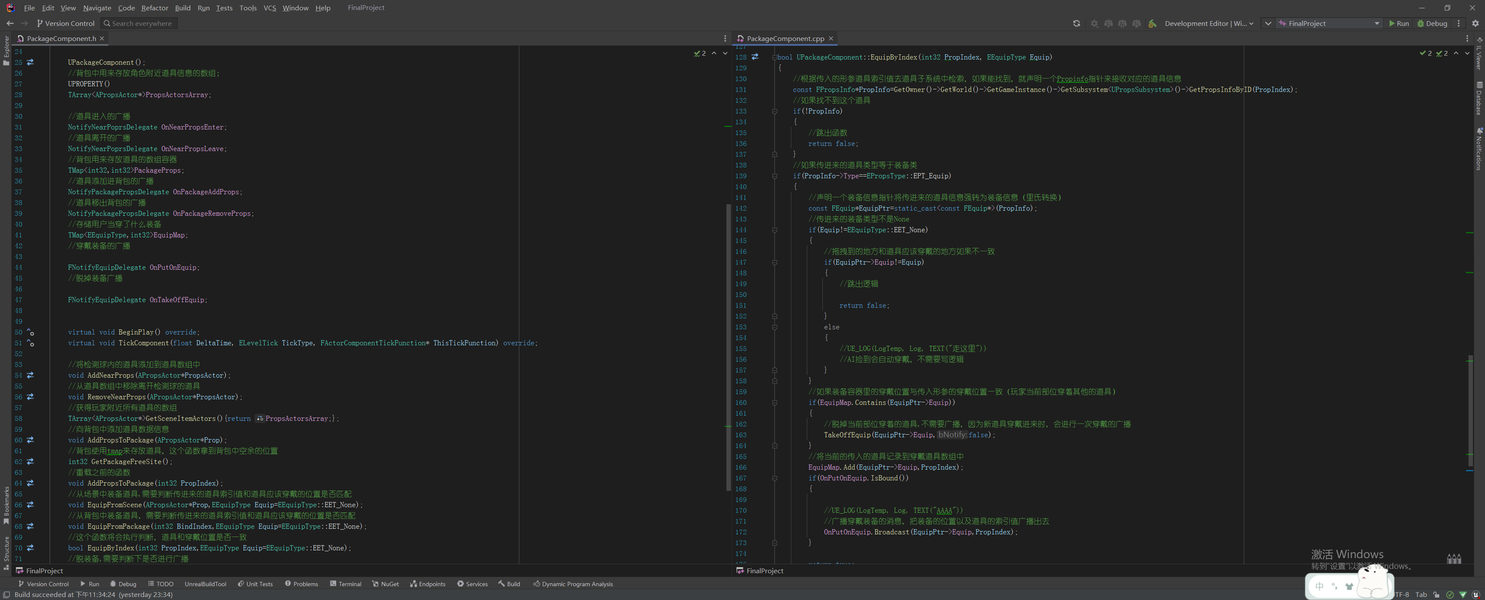1485x600 pixels.
Task: Open right editor tab options menu
Action: (x=1466, y=39)
